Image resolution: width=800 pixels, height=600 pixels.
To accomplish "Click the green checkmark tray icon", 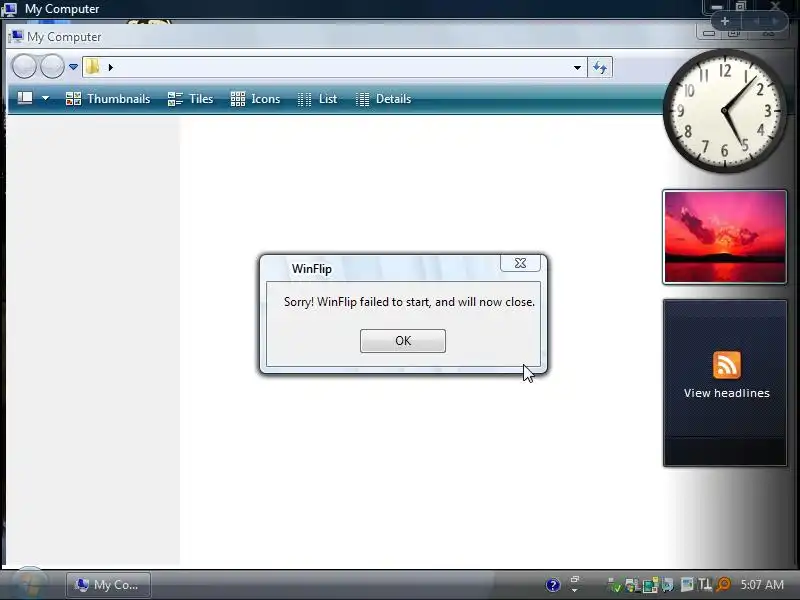I will point(614,585).
